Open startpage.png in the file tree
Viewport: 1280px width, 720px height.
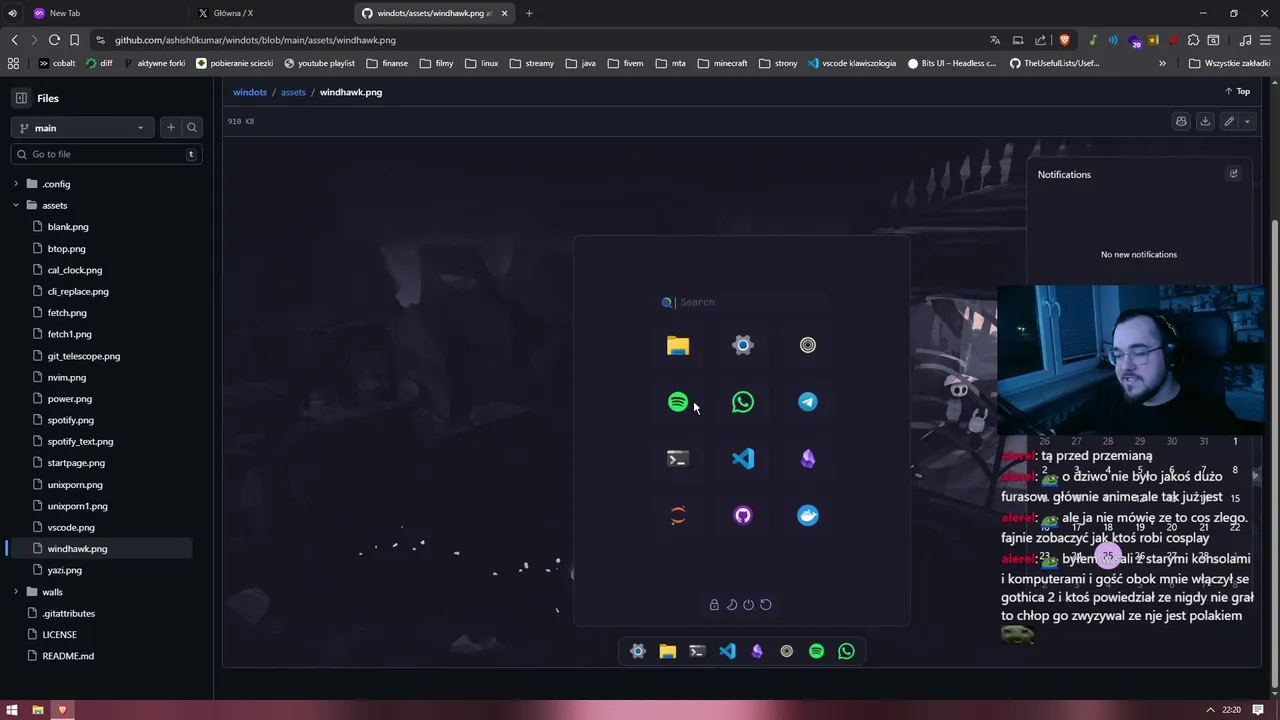pyautogui.click(x=76, y=463)
